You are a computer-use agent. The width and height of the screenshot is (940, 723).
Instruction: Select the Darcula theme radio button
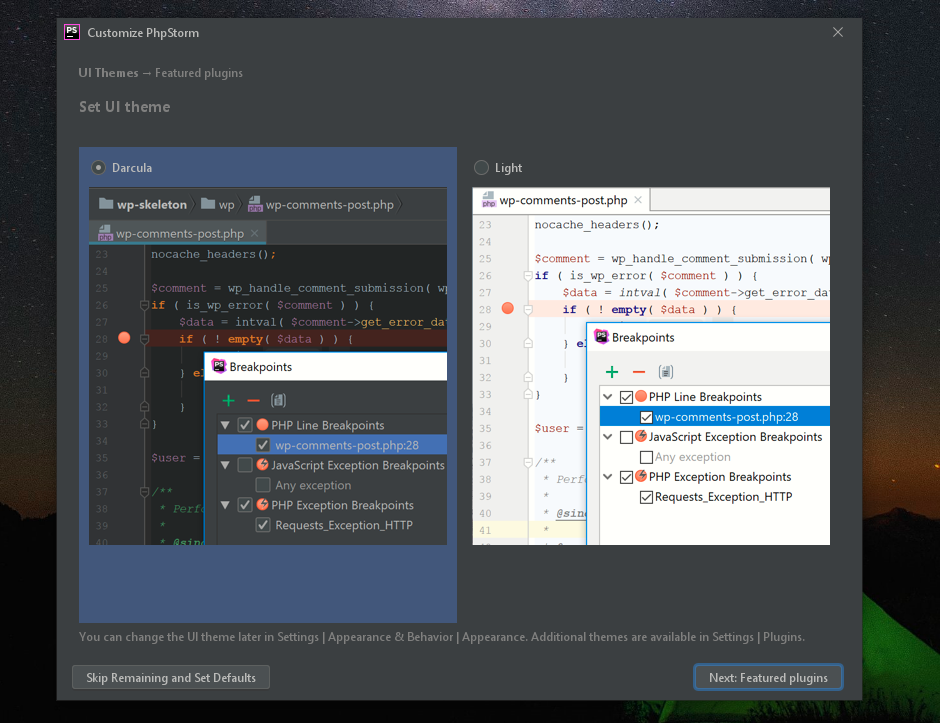(x=98, y=168)
